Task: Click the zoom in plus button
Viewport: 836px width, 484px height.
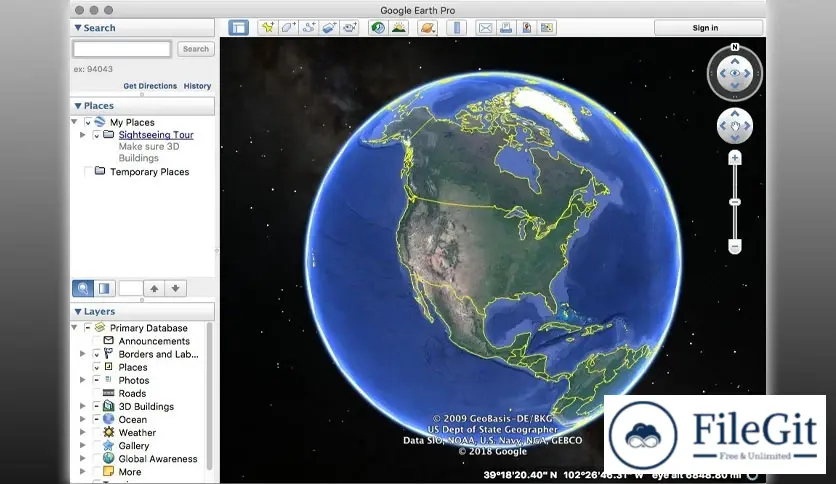Action: (x=735, y=158)
